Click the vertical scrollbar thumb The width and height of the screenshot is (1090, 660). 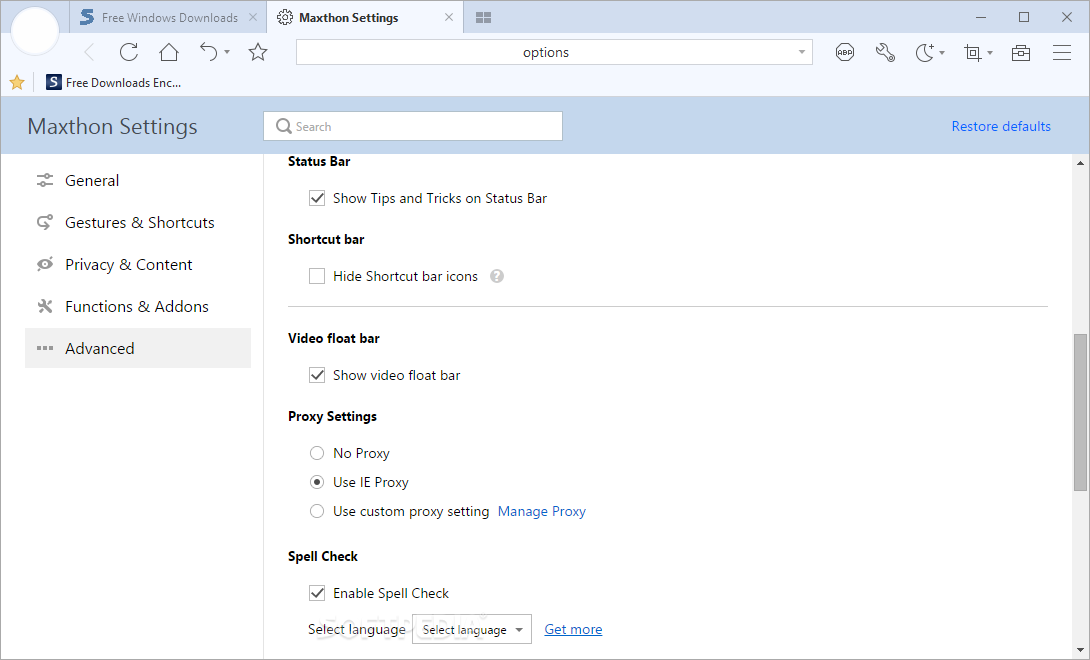point(1080,412)
